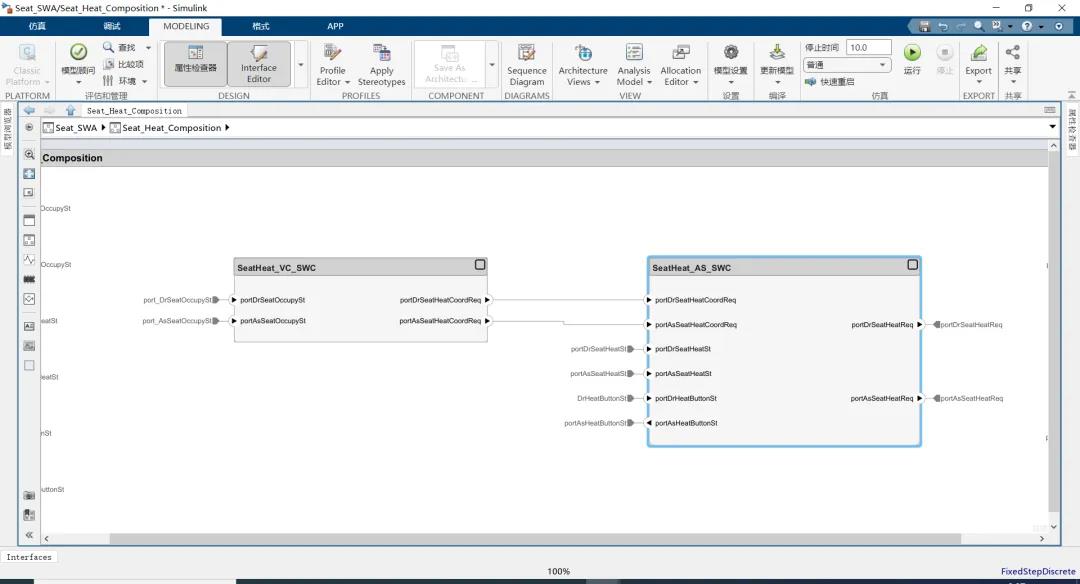Screen dimensions: 1080x584
Task: Open the Allocation Editor
Action: click(x=680, y=64)
